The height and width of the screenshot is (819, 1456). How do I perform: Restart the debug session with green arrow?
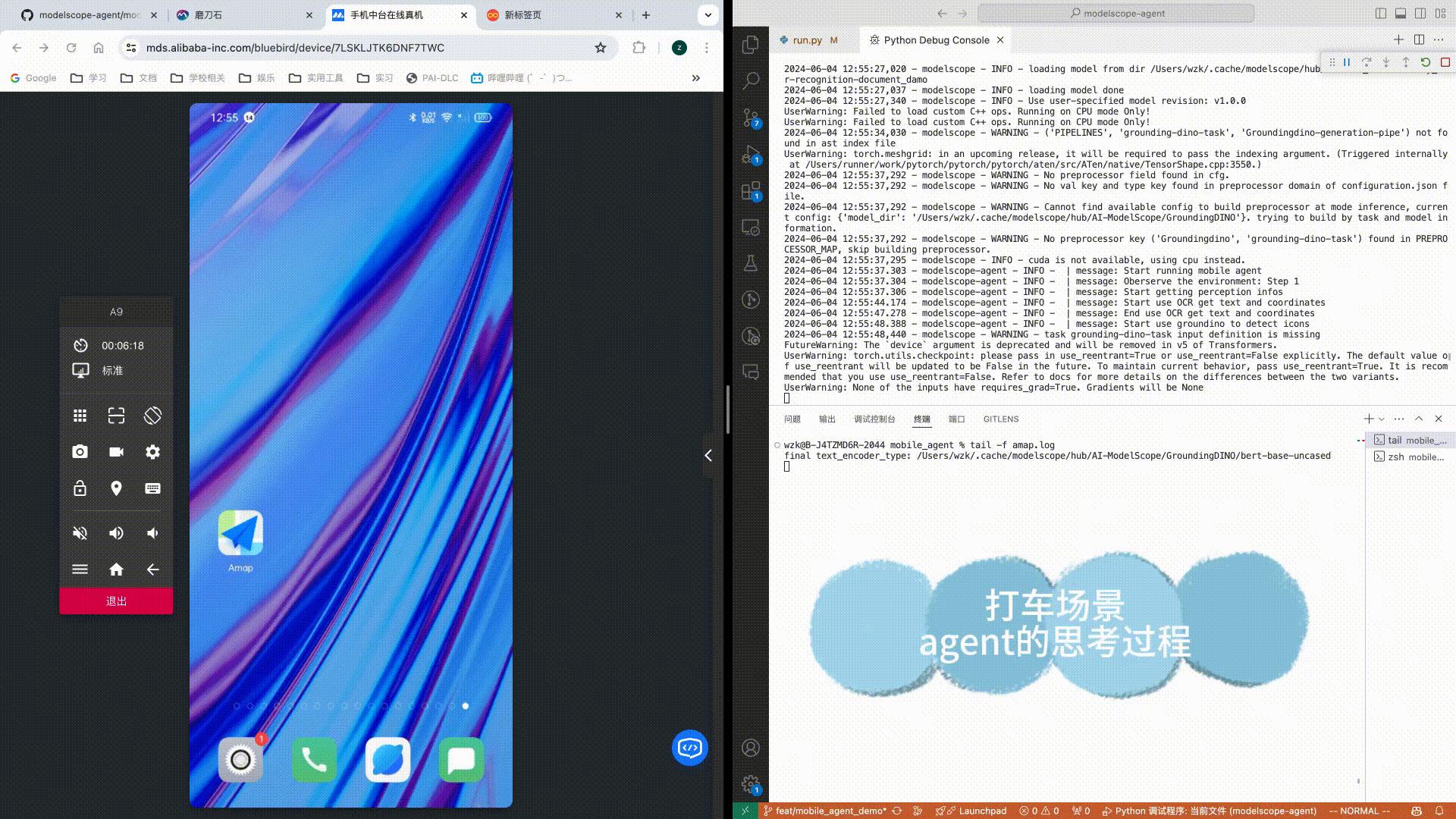point(1426,62)
